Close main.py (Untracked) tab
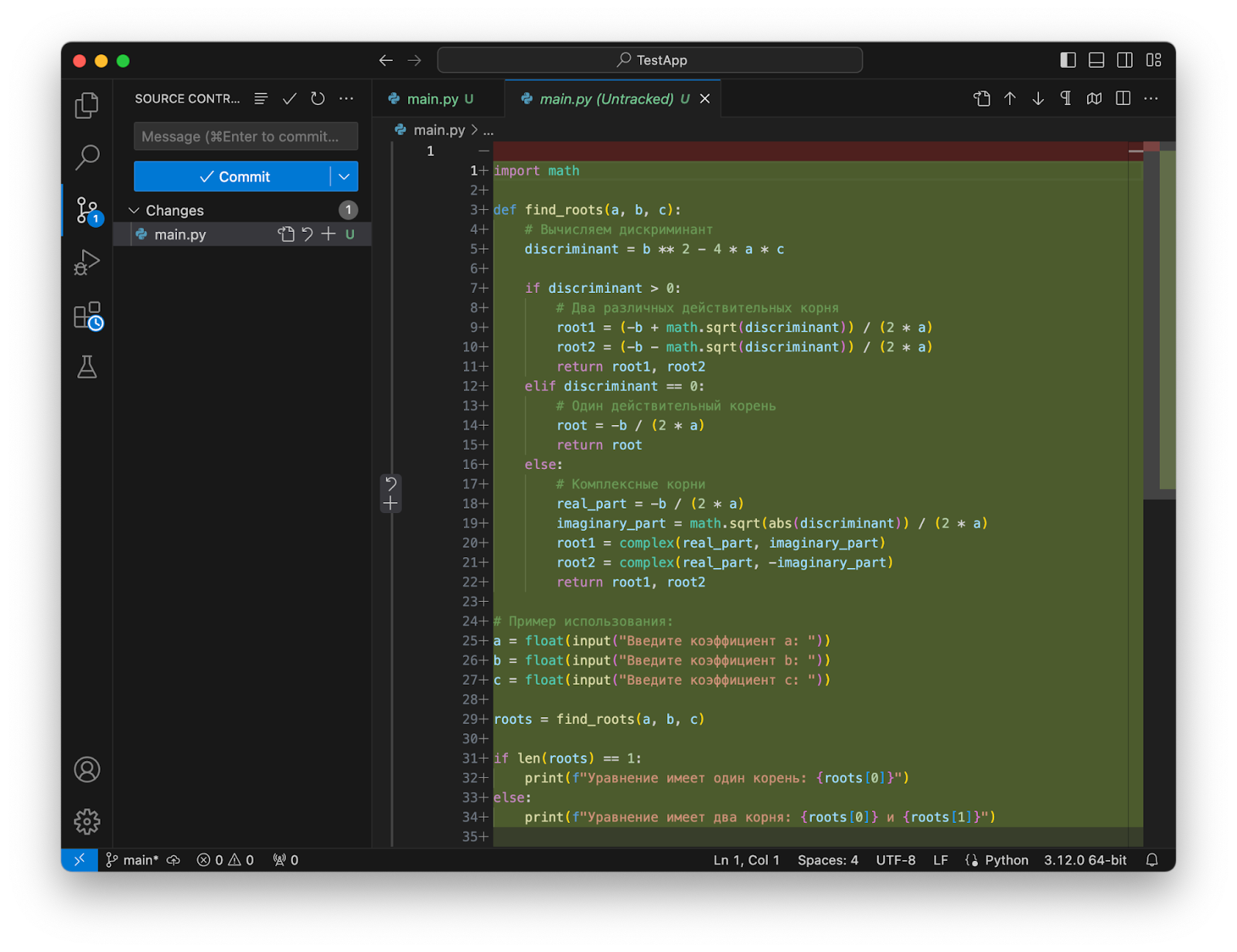Screen dimensions: 1237x952 click(x=705, y=99)
